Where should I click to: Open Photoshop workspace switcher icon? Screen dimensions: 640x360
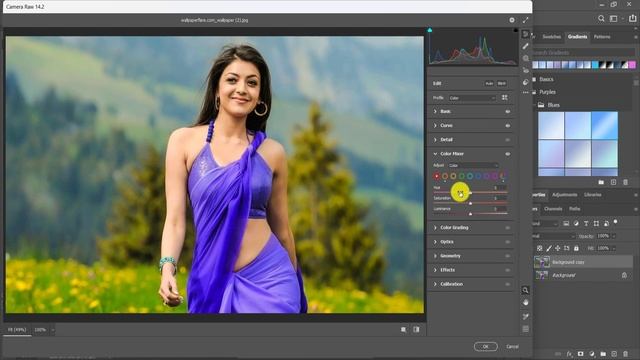click(x=613, y=18)
